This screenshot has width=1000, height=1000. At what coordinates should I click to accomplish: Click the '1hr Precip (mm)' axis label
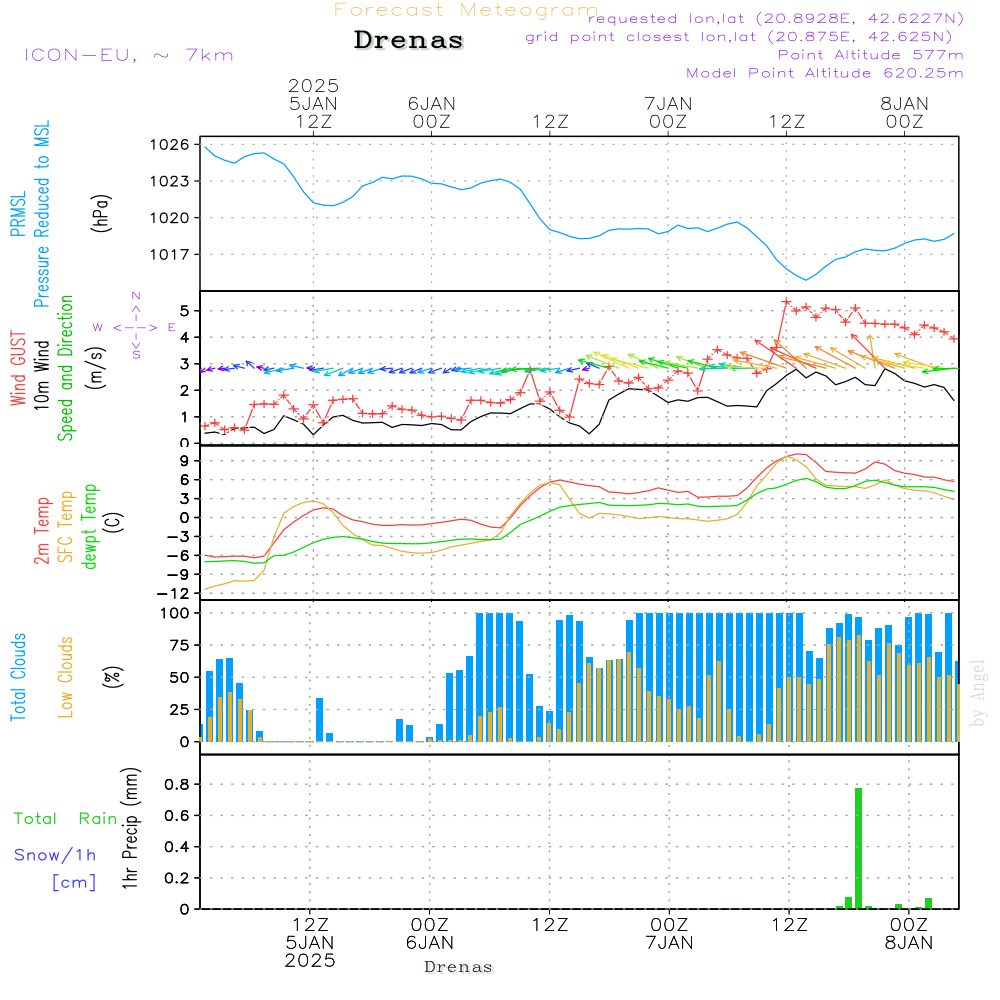[x=130, y=828]
